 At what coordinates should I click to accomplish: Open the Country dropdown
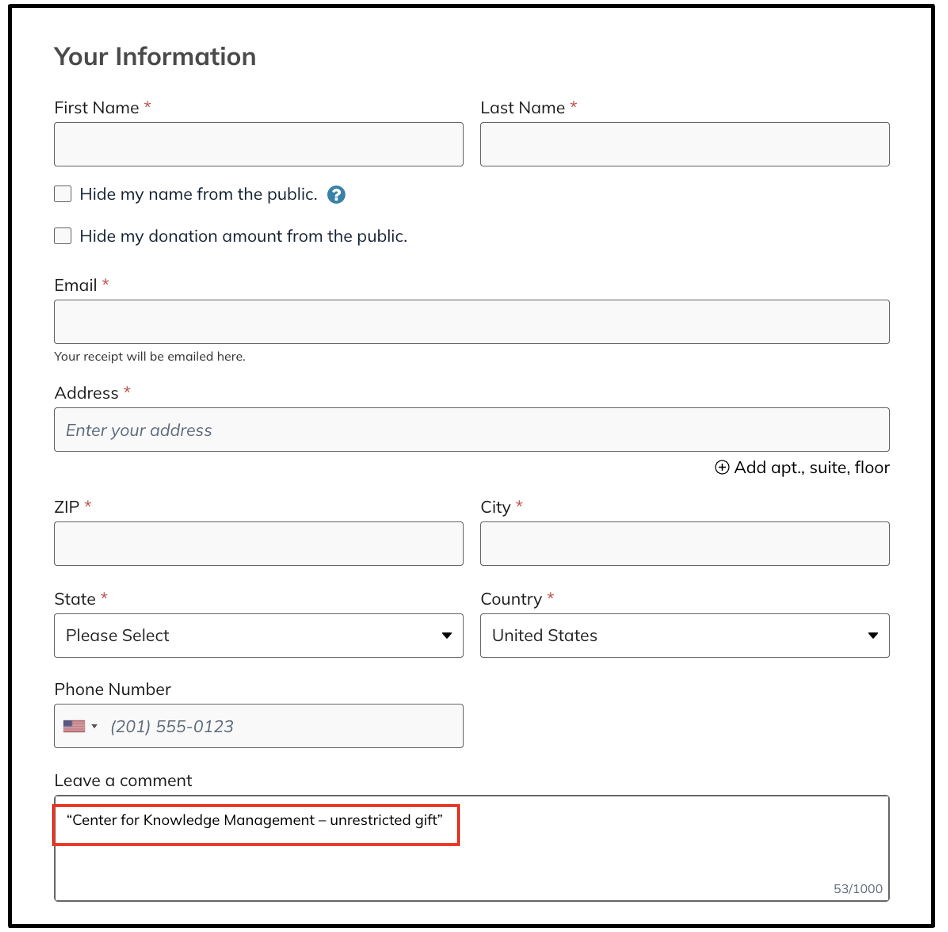point(685,635)
